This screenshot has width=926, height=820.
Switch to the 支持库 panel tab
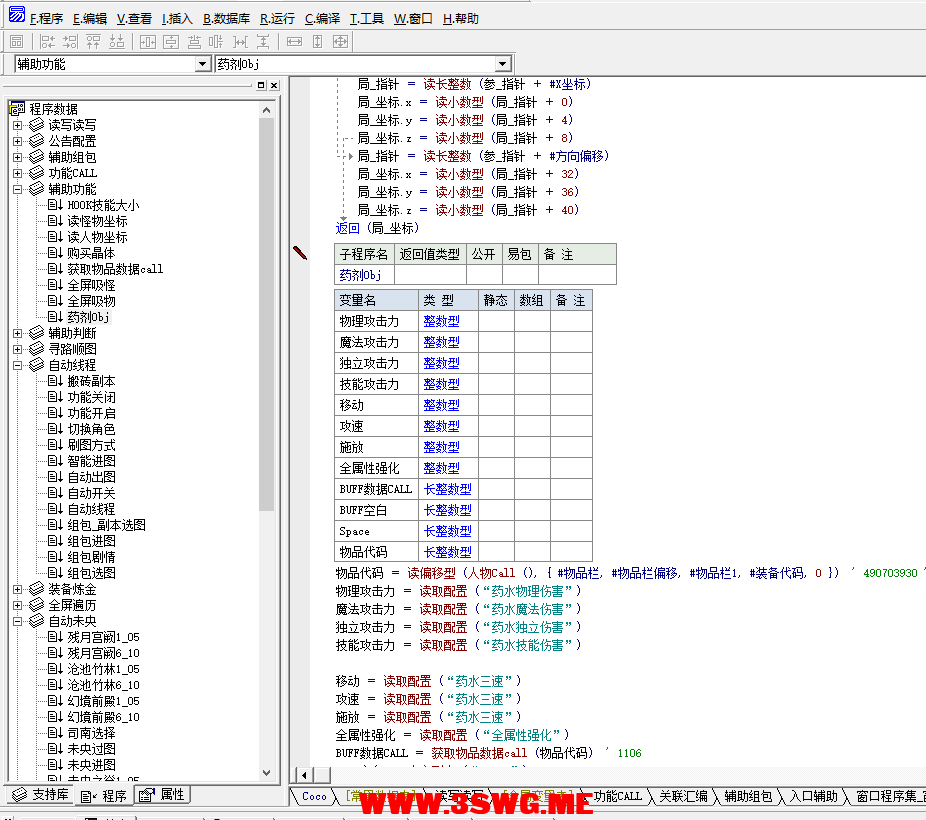[x=40, y=795]
